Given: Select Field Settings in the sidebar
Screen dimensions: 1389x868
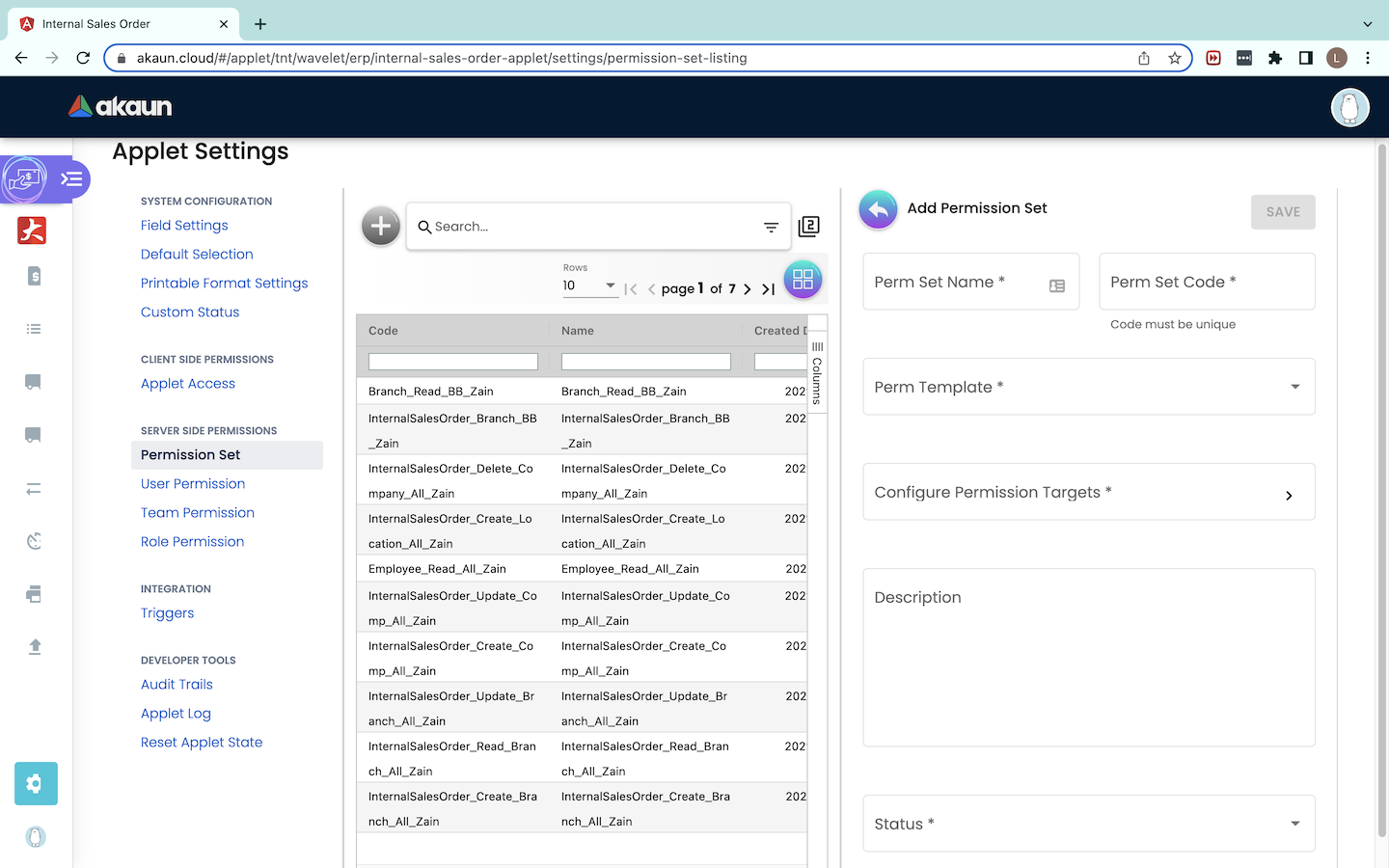Looking at the screenshot, I should [184, 226].
